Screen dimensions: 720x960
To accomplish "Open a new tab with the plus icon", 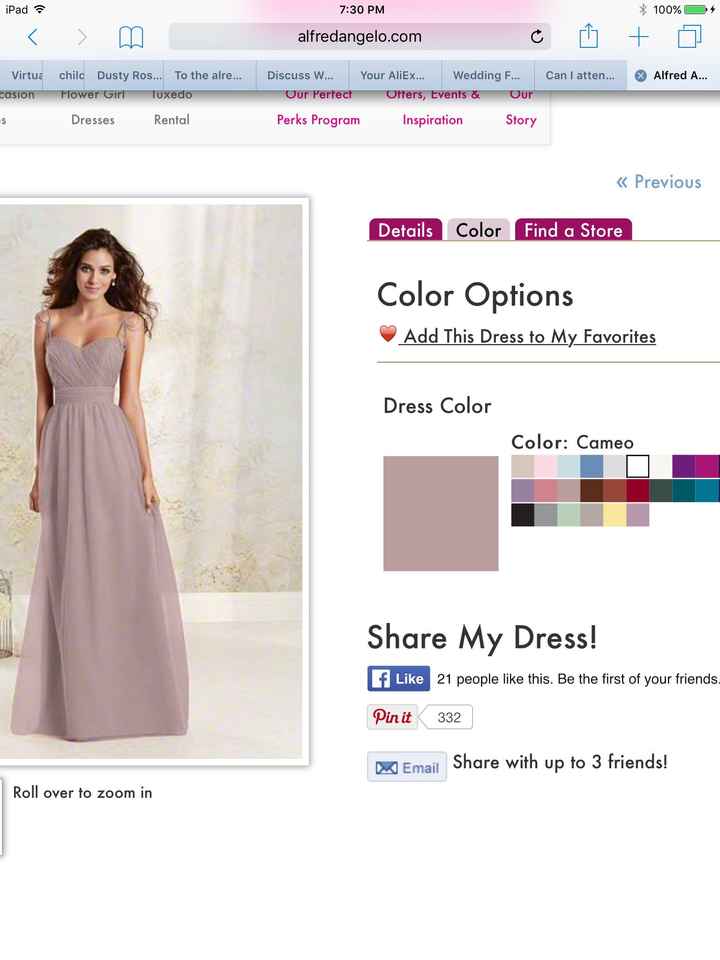I will 638,35.
